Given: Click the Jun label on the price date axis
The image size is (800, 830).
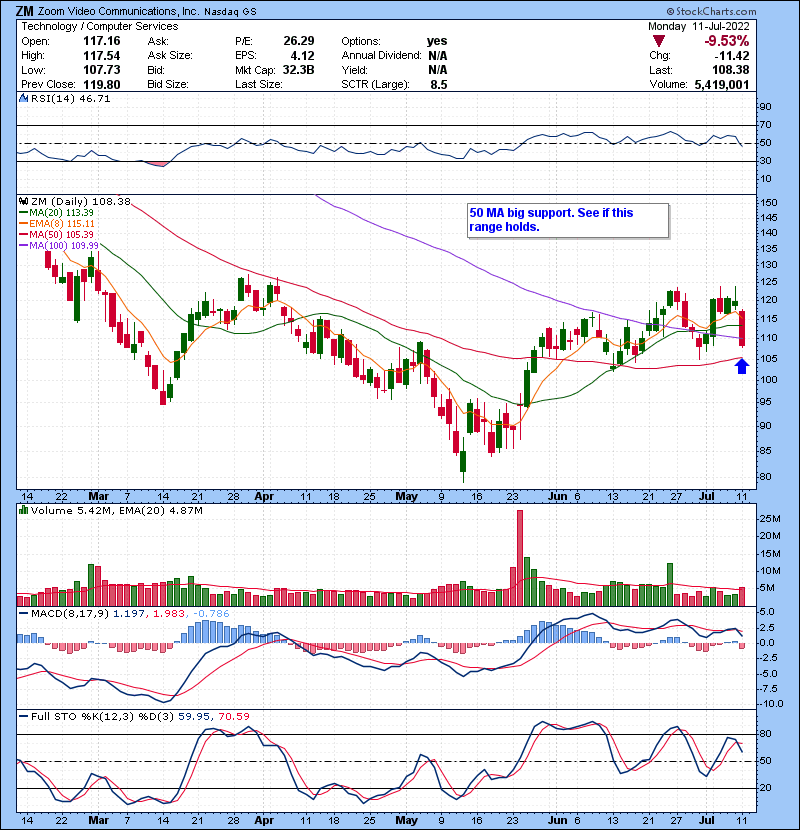Looking at the screenshot, I should (x=558, y=497).
